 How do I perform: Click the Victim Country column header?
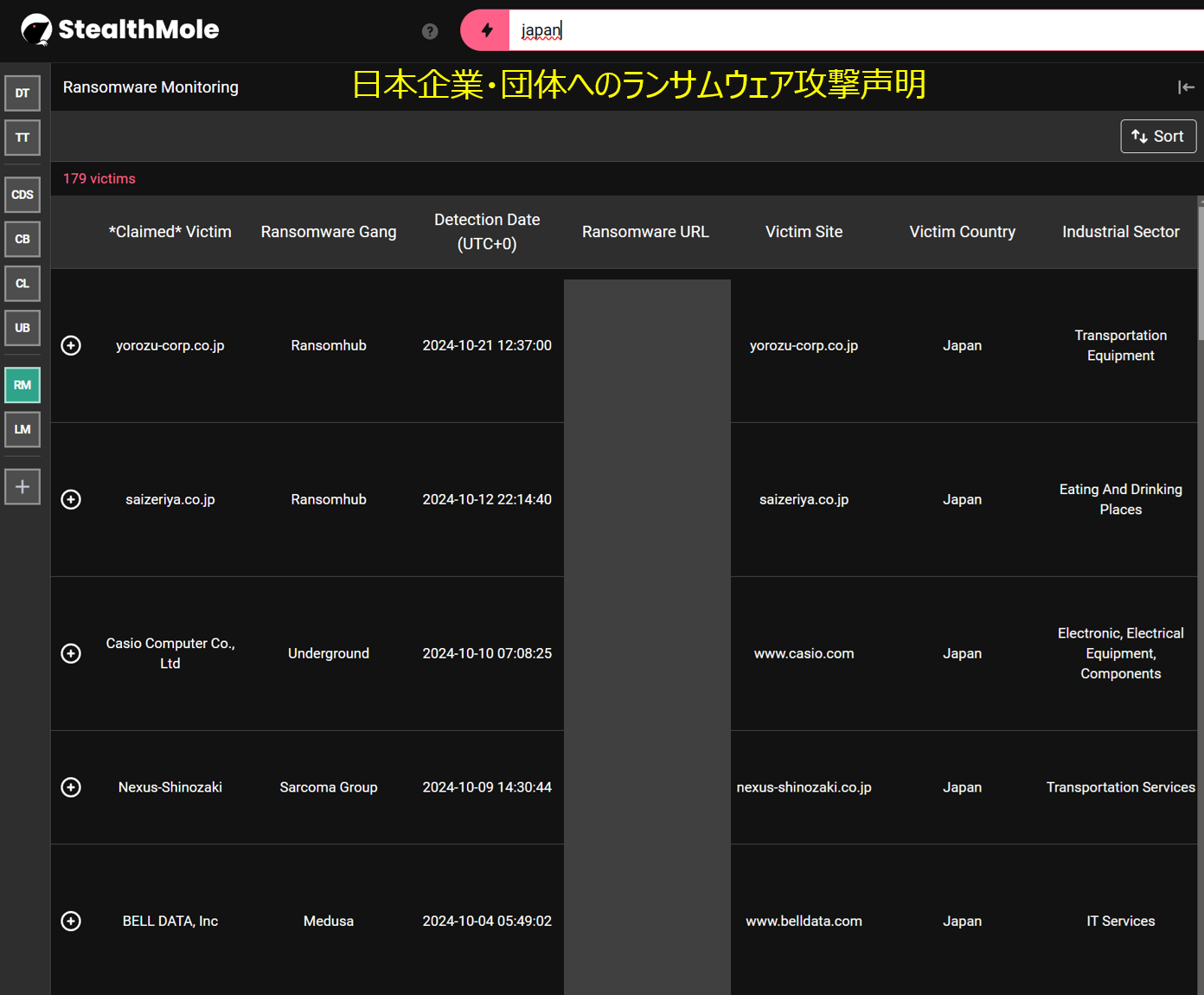click(x=962, y=232)
